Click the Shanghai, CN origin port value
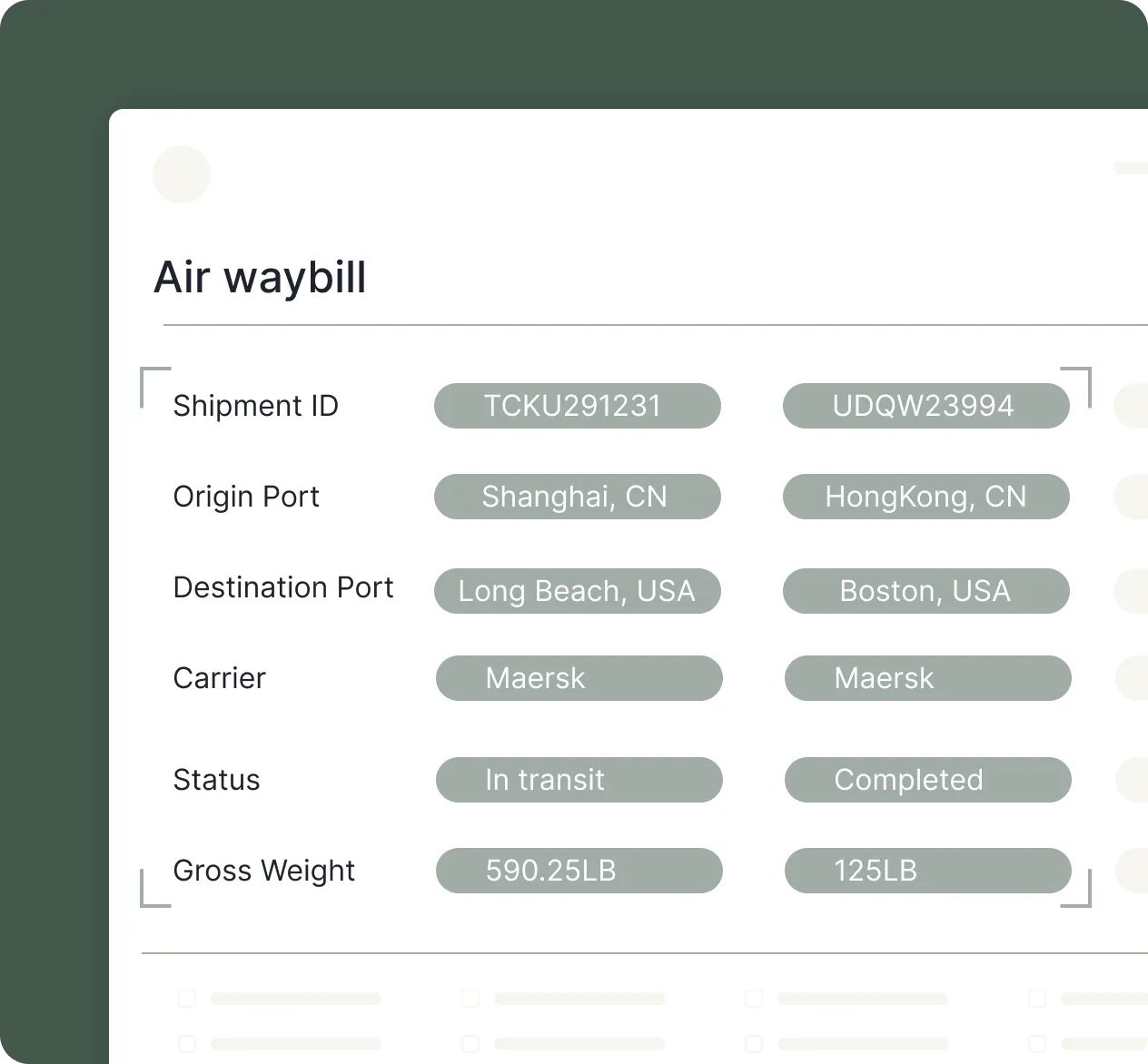The width and height of the screenshot is (1148, 1064). (577, 497)
